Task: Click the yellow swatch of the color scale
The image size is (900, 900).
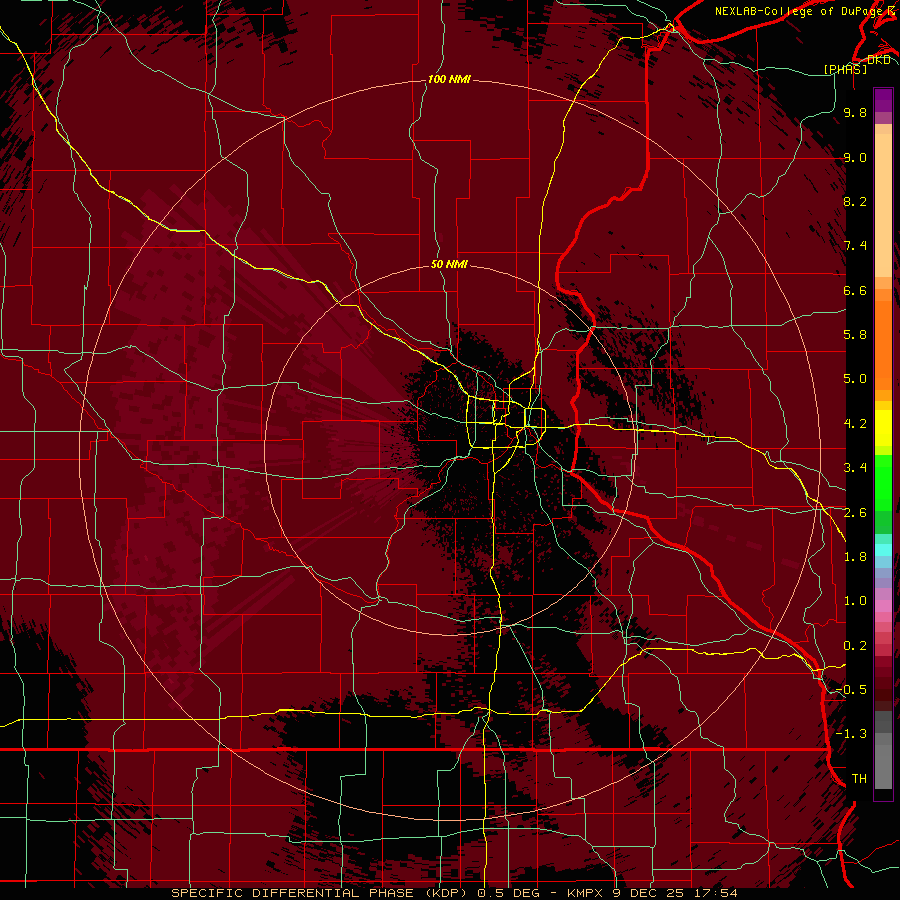Action: [x=883, y=428]
